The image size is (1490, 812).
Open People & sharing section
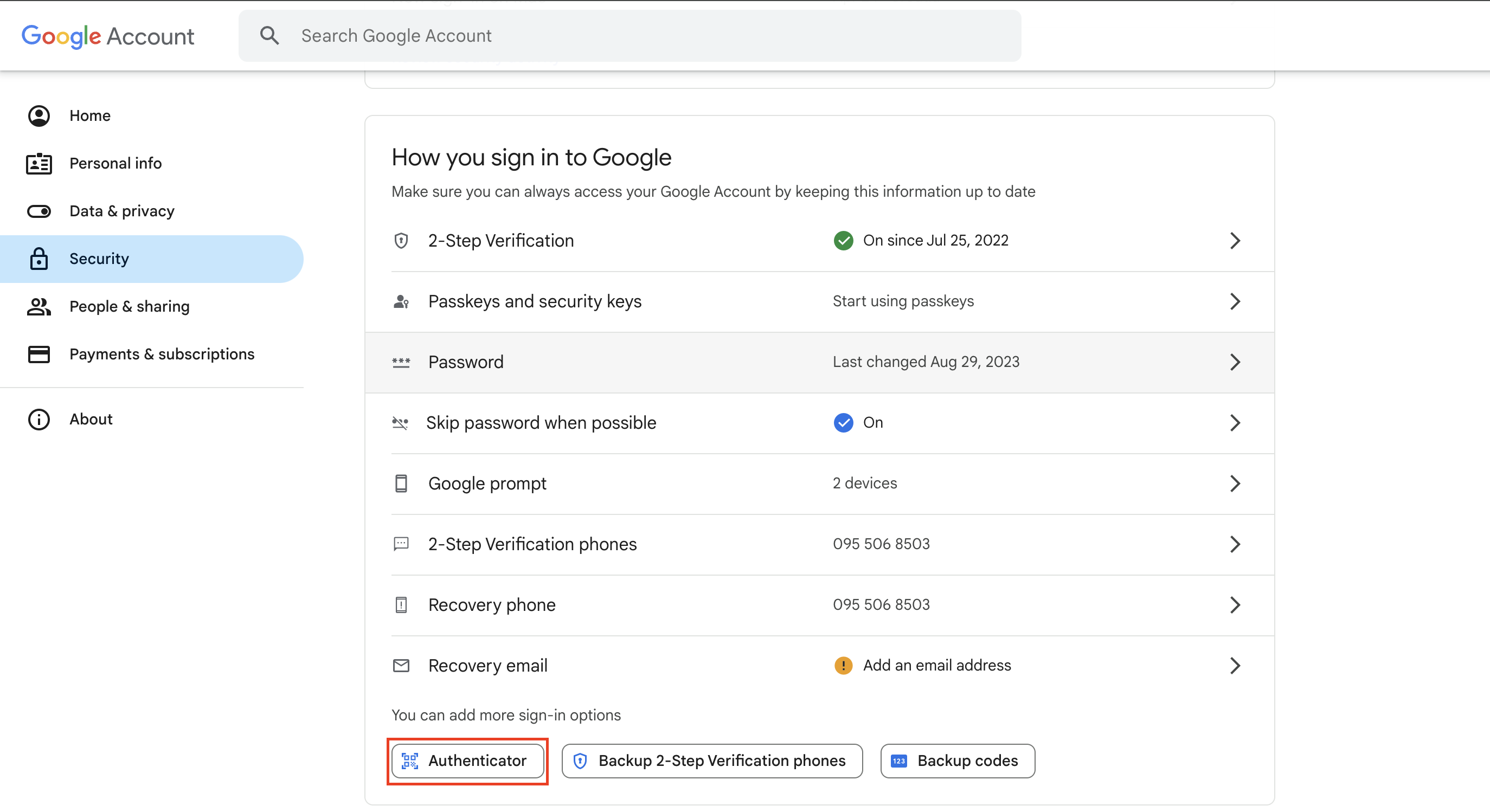pos(151,306)
